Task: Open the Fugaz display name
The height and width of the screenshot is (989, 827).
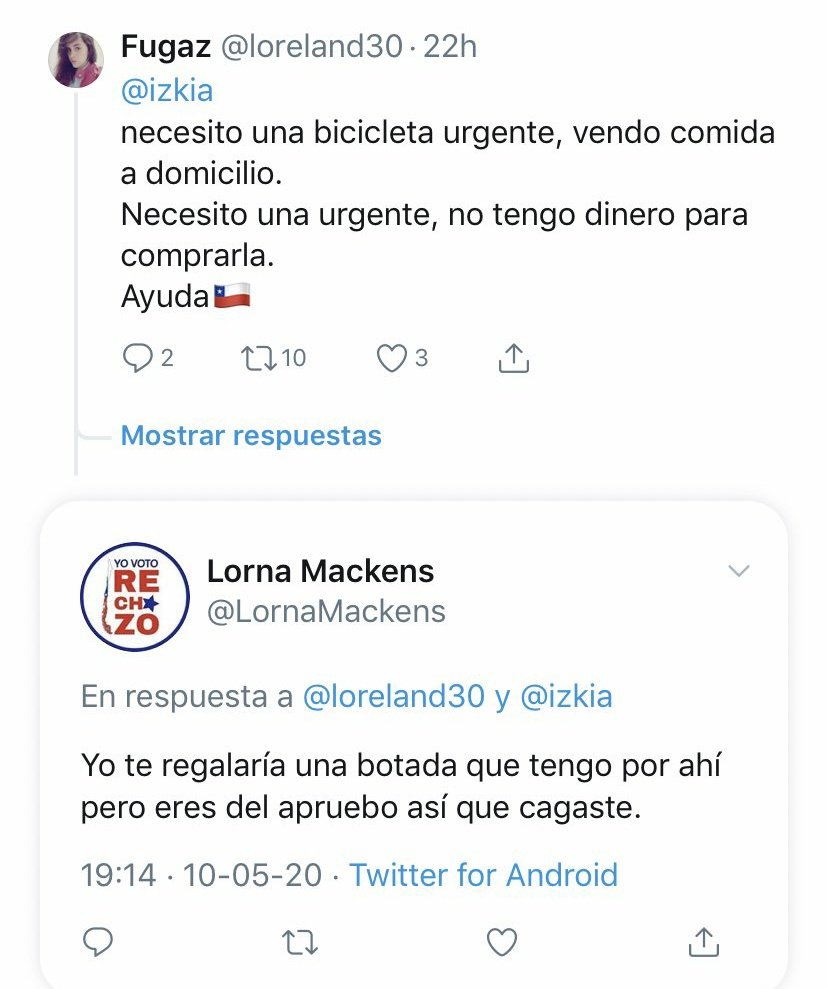Action: pos(166,46)
